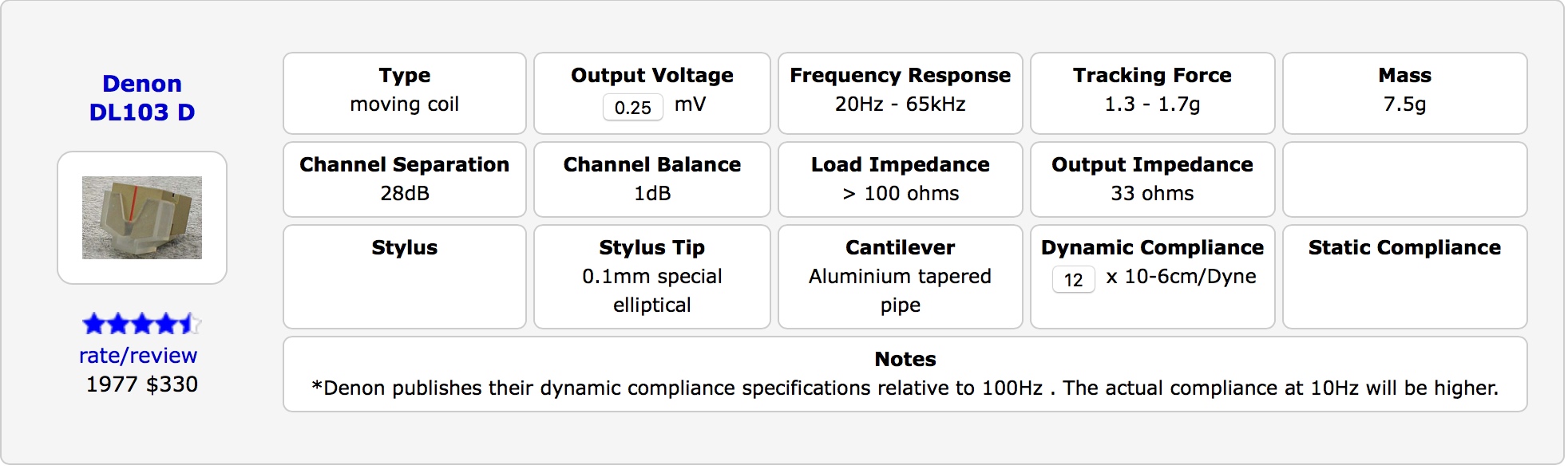Image resolution: width=1568 pixels, height=469 pixels.
Task: Click the Denon cartridge thumbnail photo
Action: (142, 218)
